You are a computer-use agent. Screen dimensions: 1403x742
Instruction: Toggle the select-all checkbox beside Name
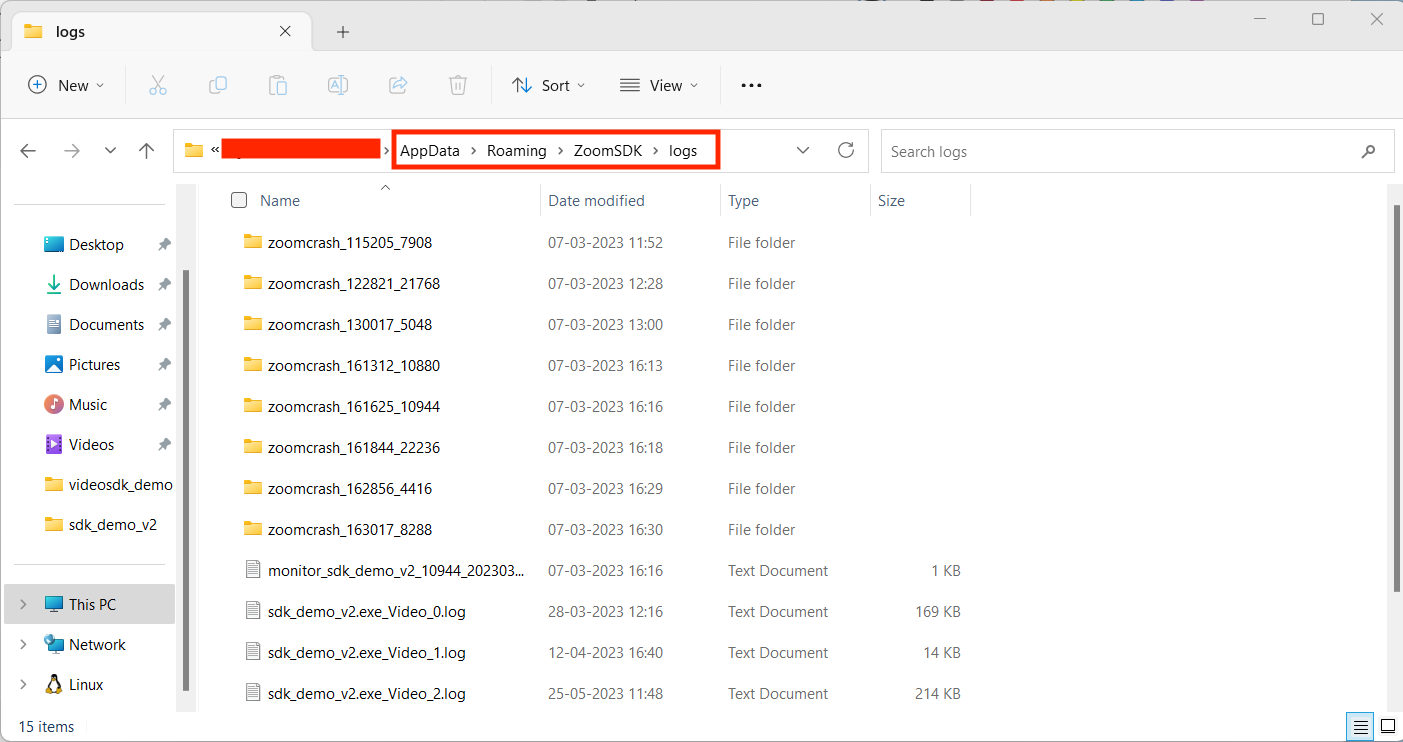tap(239, 200)
